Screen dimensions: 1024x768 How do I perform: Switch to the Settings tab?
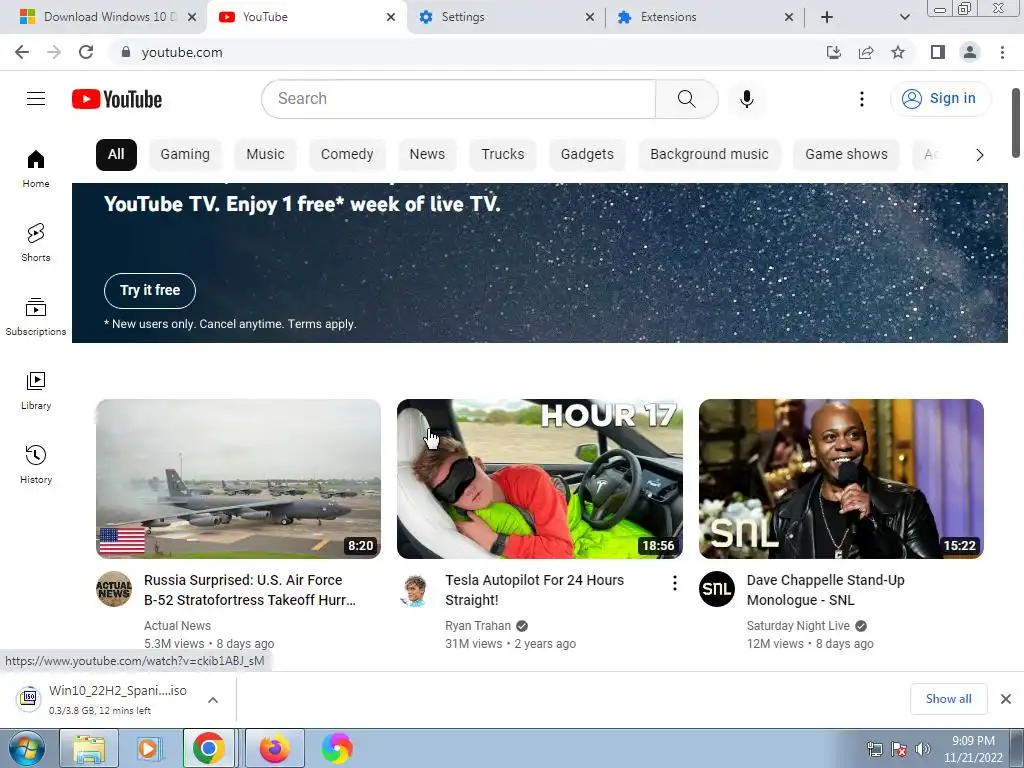click(507, 17)
